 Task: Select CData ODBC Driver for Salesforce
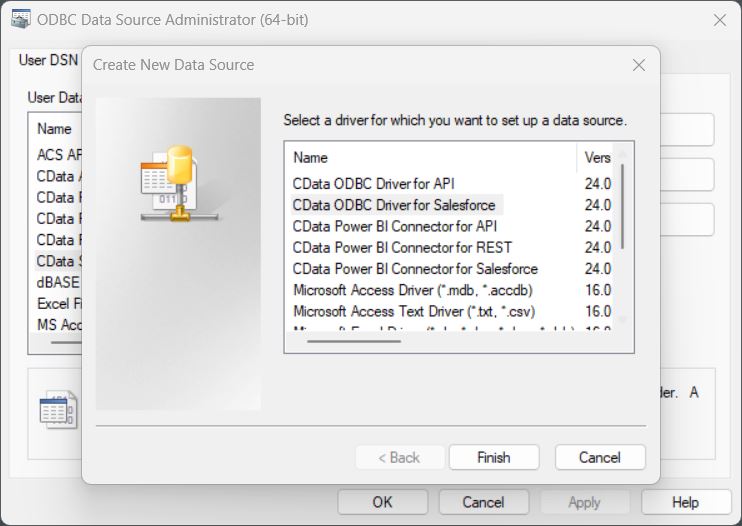coord(393,205)
